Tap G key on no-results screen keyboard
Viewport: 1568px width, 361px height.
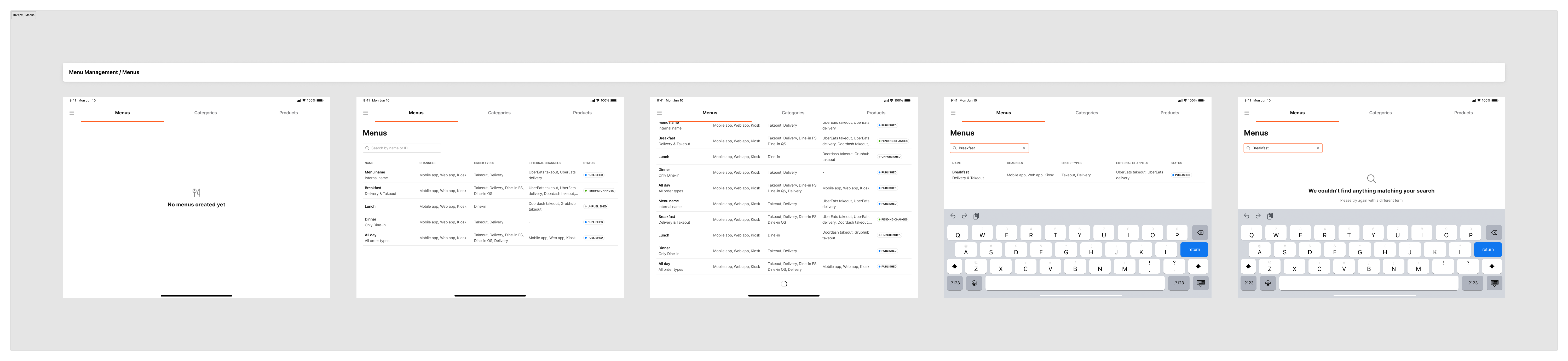[1359, 249]
